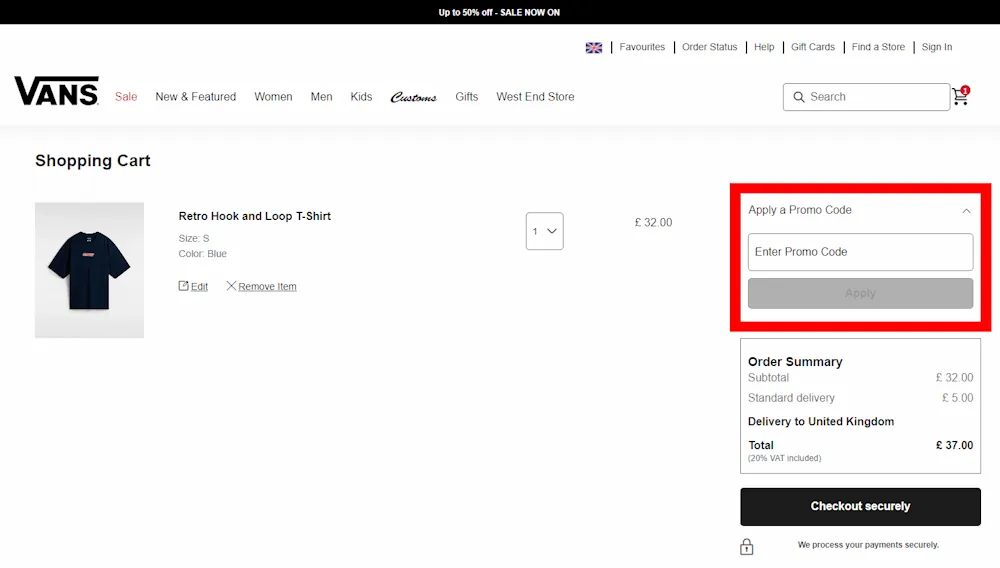This screenshot has height=568, width=1000.
Task: Open the quantity dropdown showing 1
Action: pyautogui.click(x=545, y=231)
